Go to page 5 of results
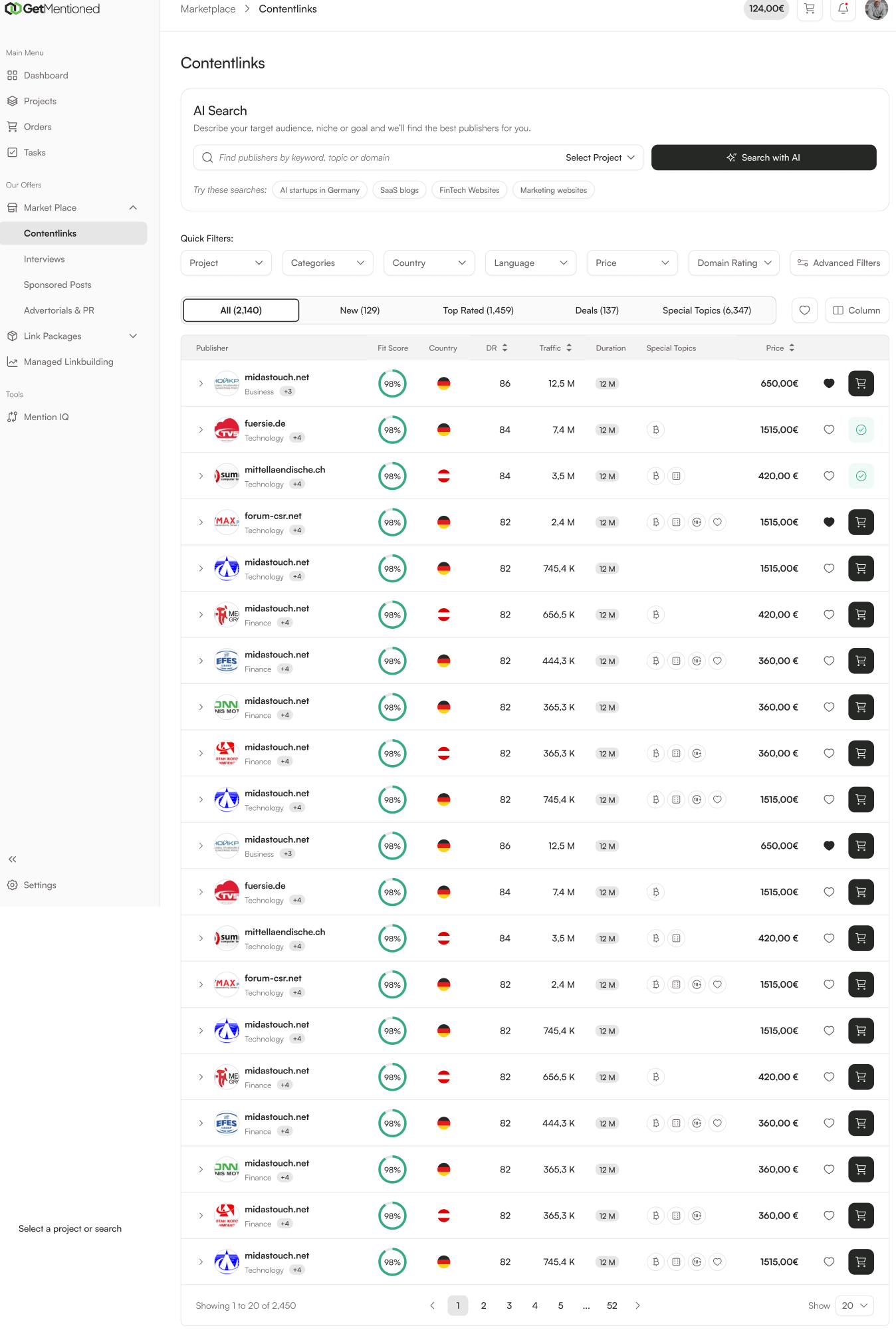The image size is (896, 1332). pyautogui.click(x=560, y=1305)
